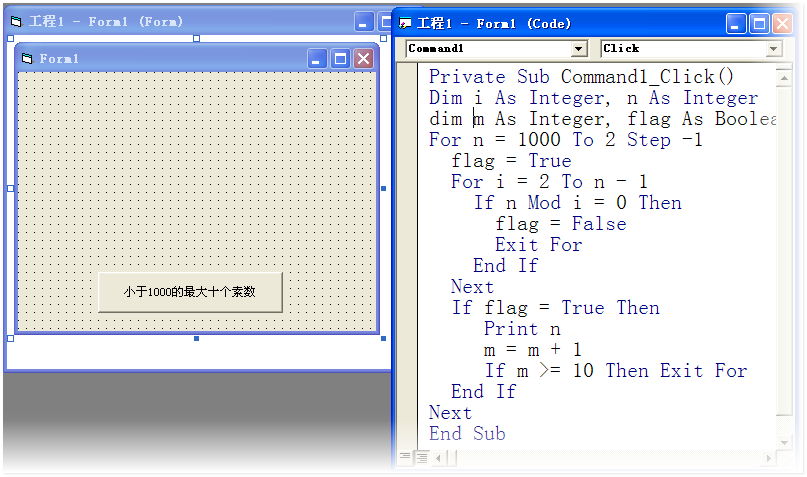Click the Form1 inner form's minimize button
The height and width of the screenshot is (477, 807).
316,59
